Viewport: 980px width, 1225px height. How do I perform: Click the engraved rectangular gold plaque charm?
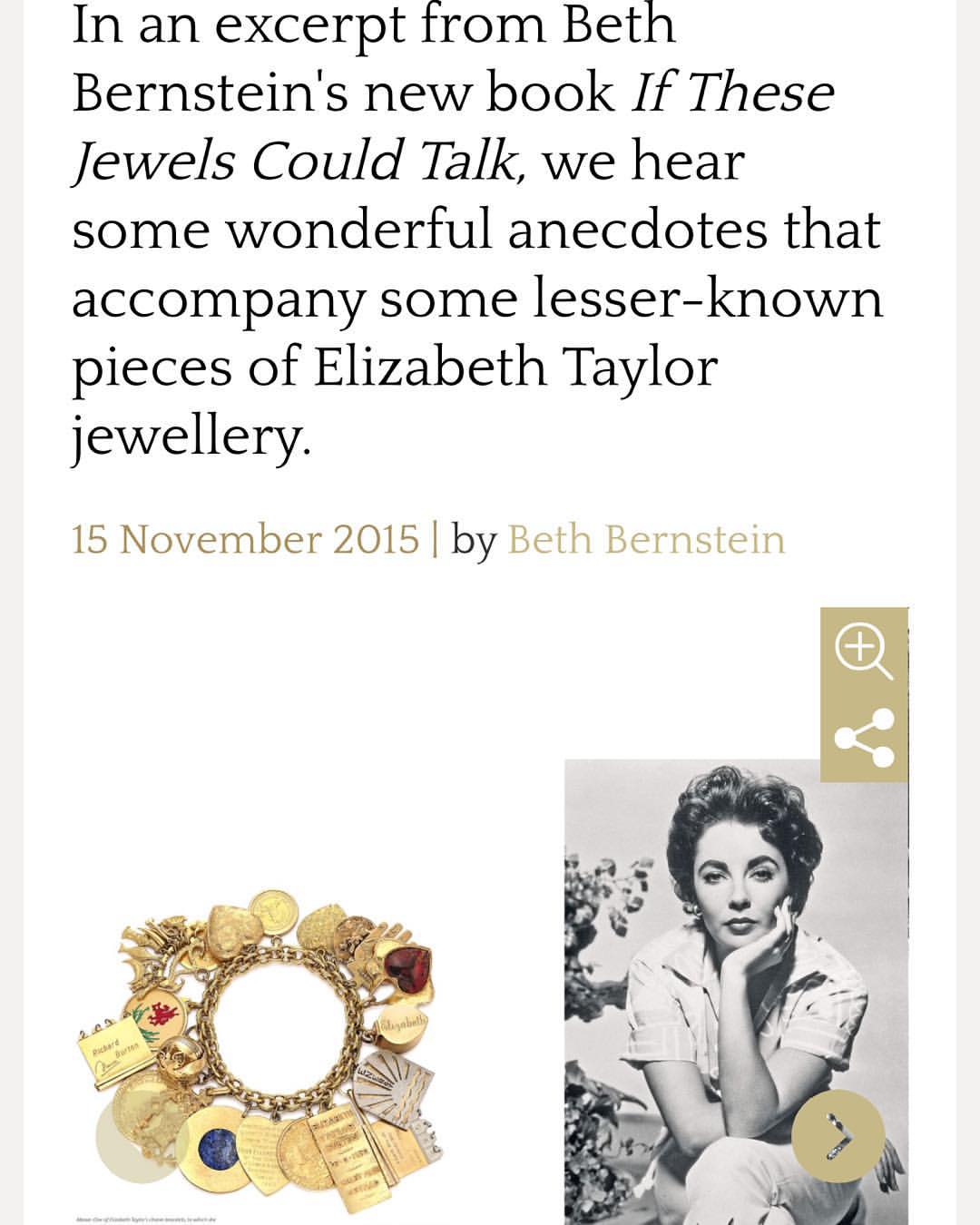point(346,1157)
